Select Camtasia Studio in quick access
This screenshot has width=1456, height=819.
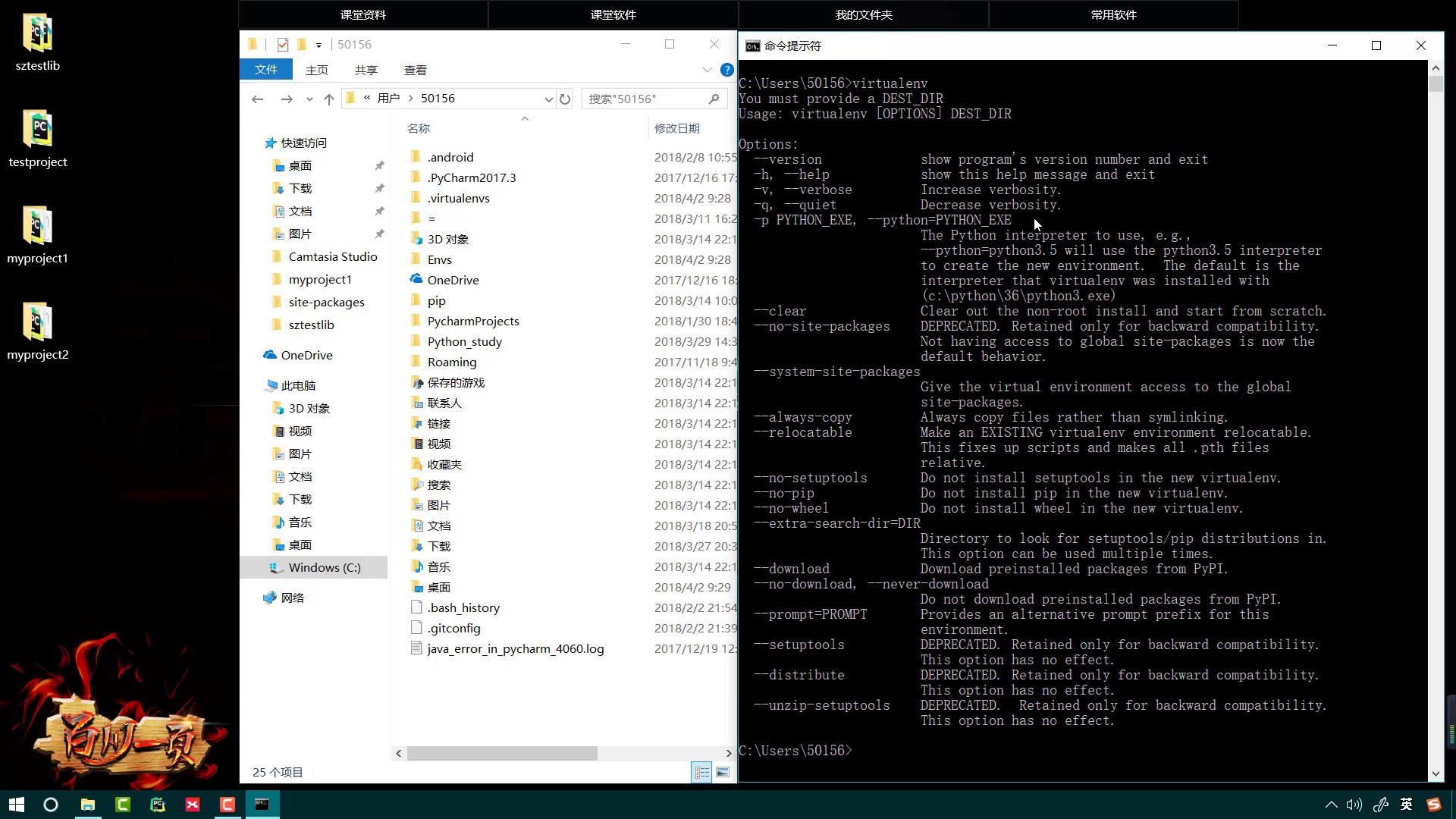pos(332,256)
